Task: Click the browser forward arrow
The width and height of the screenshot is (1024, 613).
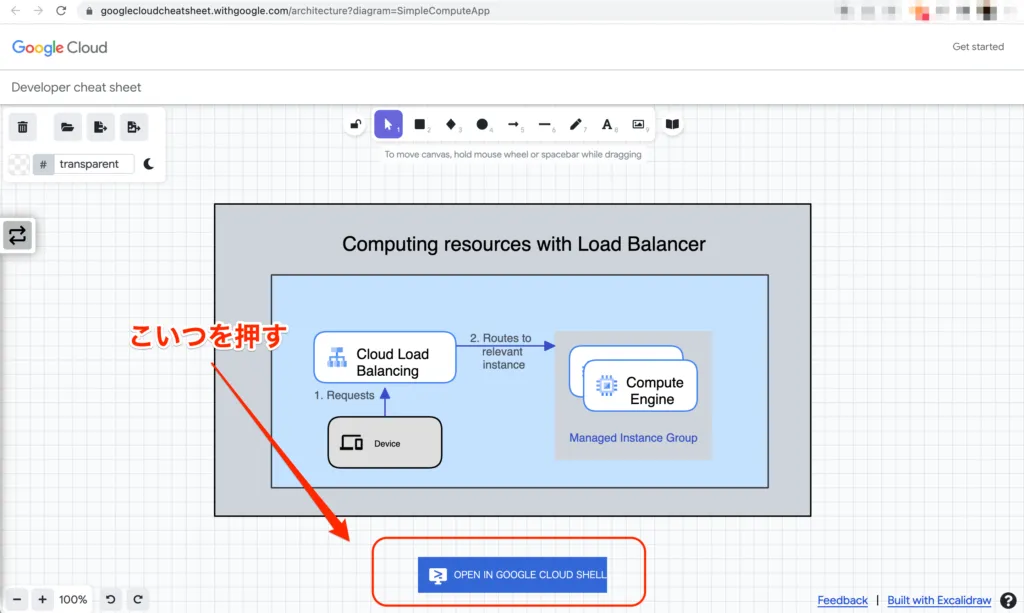Action: (x=38, y=10)
